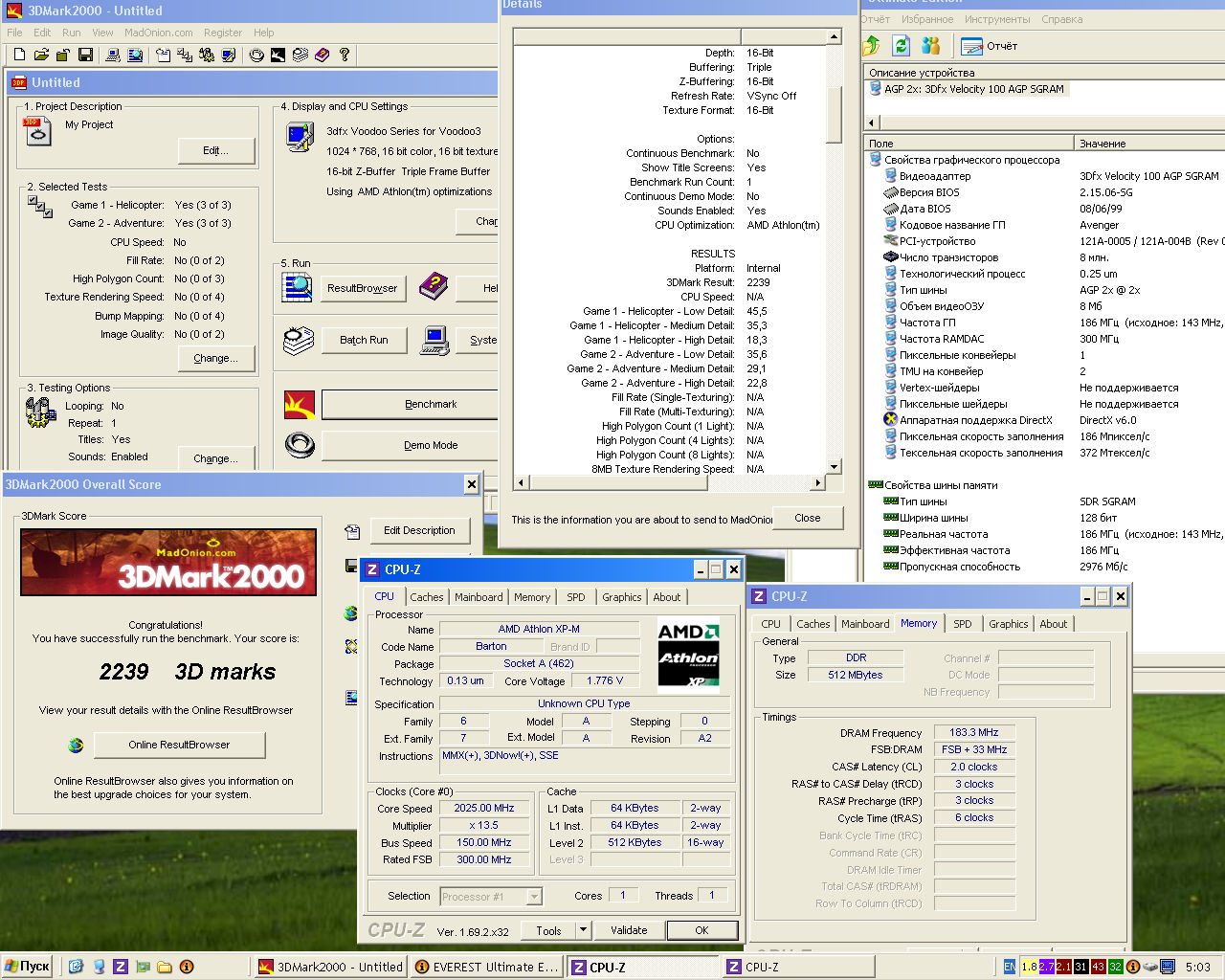Click the floppy disk Save icon in 3DMark2000 toolbar
This screenshot has height=980, width=1225.
tap(85, 55)
